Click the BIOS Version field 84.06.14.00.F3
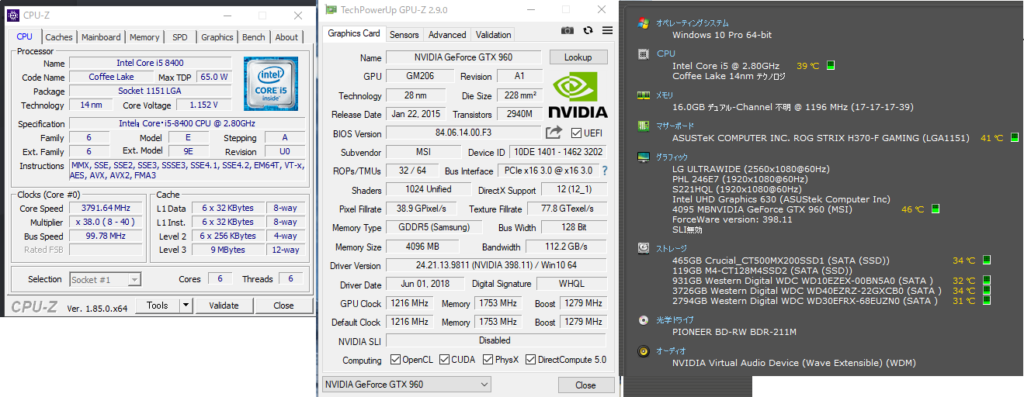Image resolution: width=1024 pixels, height=397 pixels. 464,133
